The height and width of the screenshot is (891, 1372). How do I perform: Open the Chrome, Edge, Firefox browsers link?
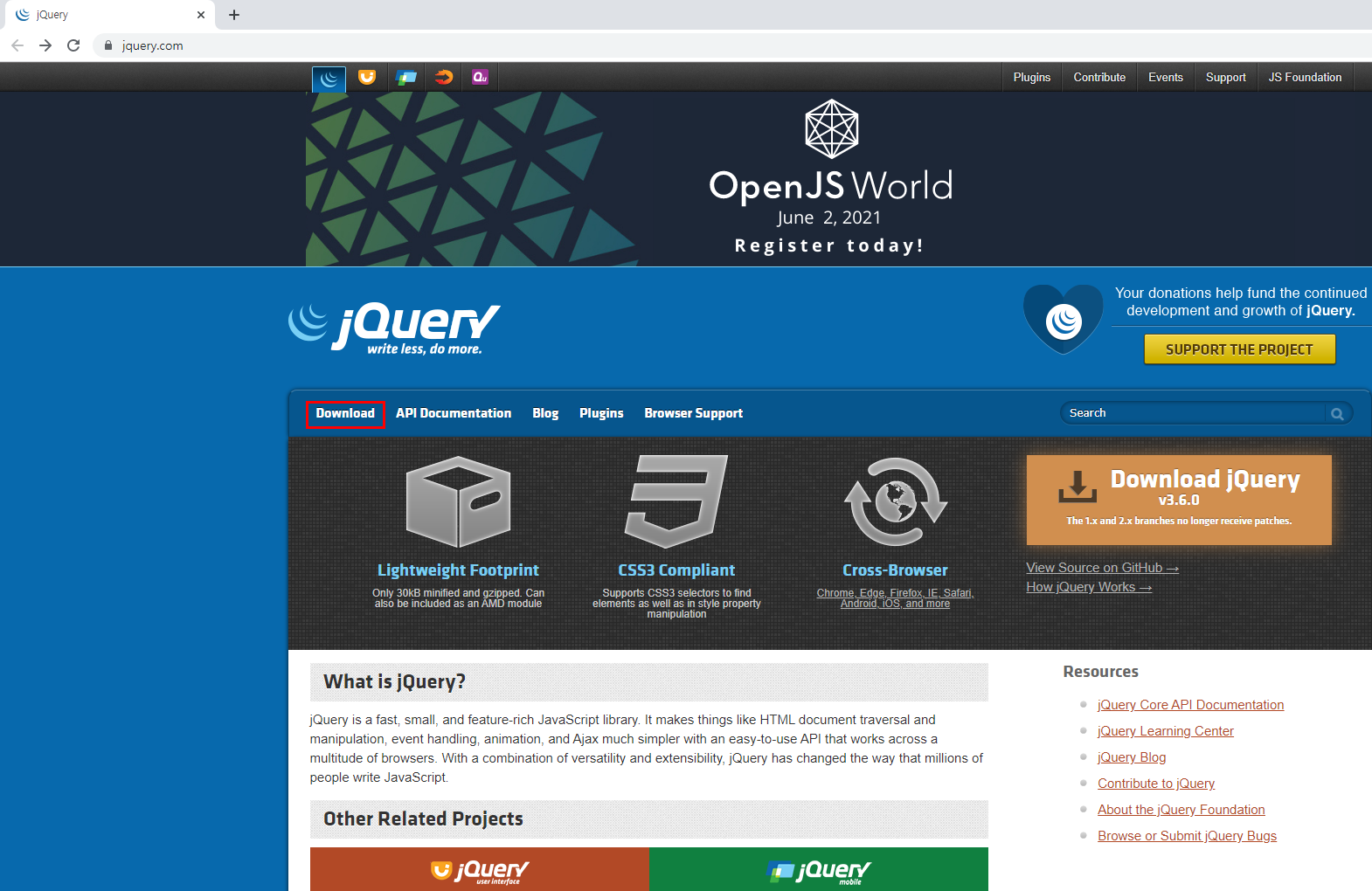[x=895, y=598]
